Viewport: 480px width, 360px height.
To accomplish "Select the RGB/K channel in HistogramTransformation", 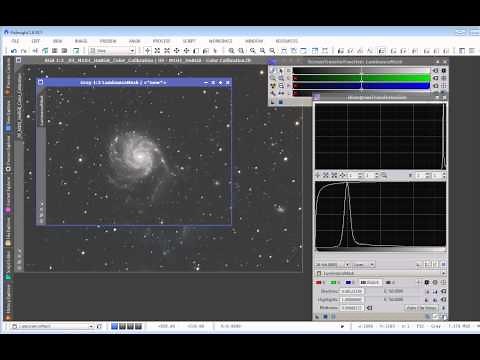I will point(370,282).
